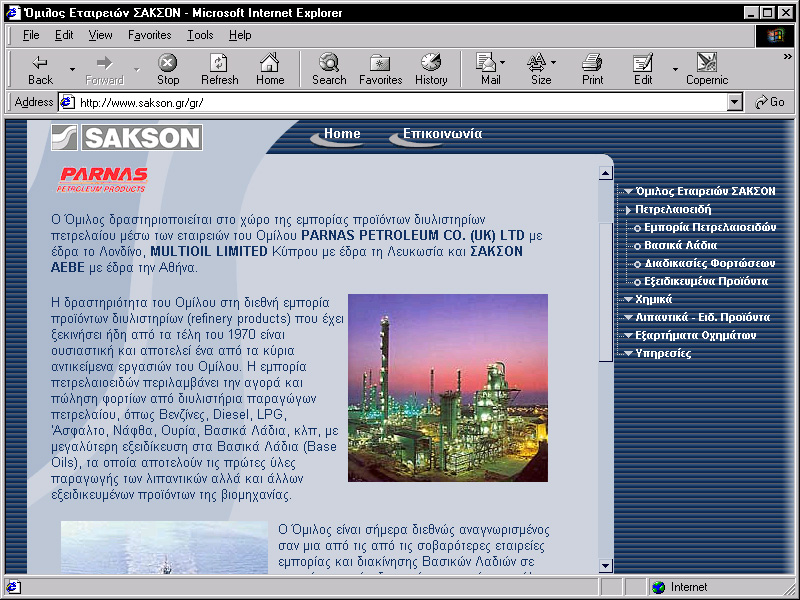Image resolution: width=800 pixels, height=600 pixels.
Task: Click the SAKSON logo
Action: pyautogui.click(x=127, y=137)
